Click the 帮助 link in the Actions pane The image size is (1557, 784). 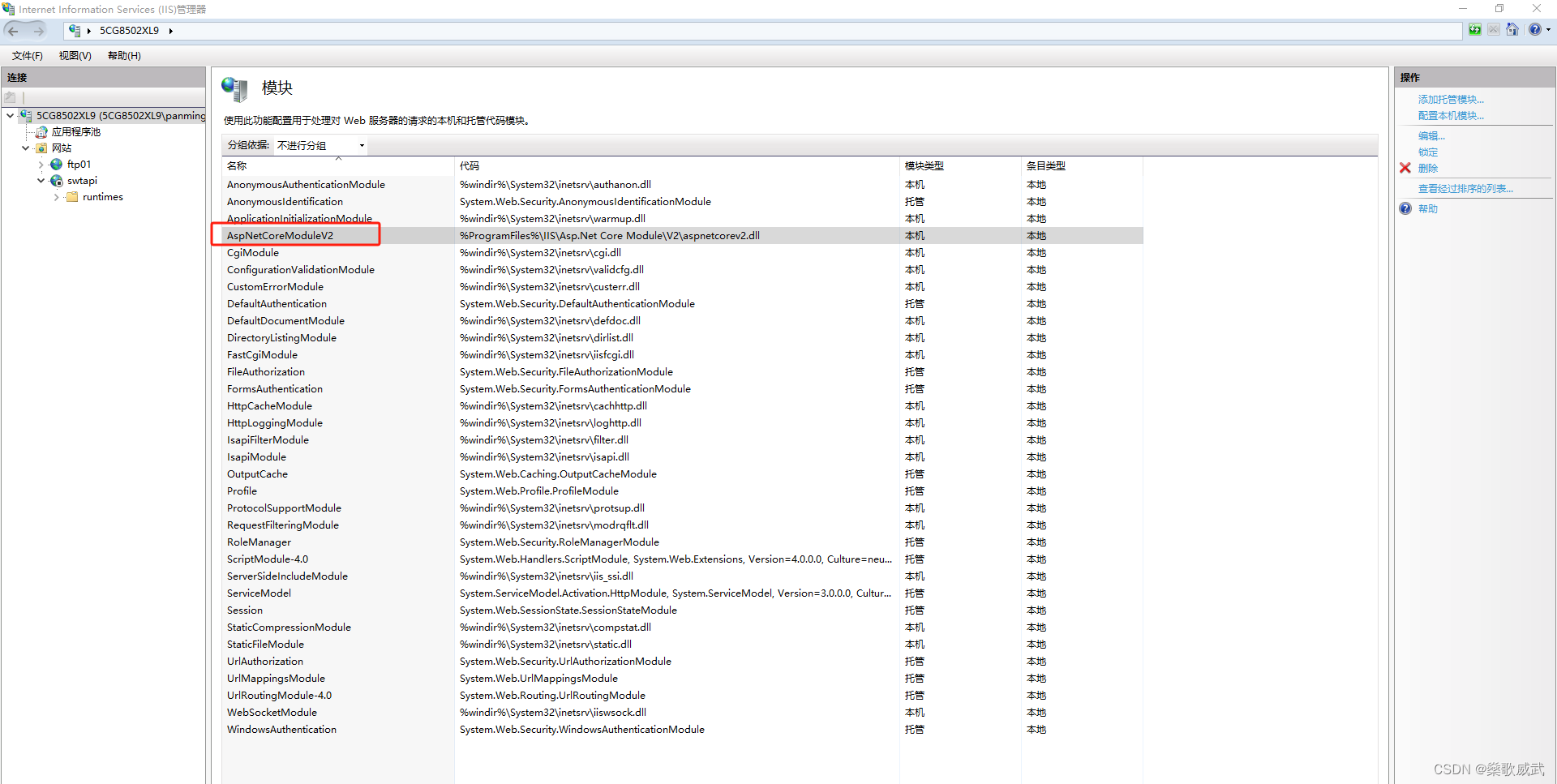[x=1428, y=209]
